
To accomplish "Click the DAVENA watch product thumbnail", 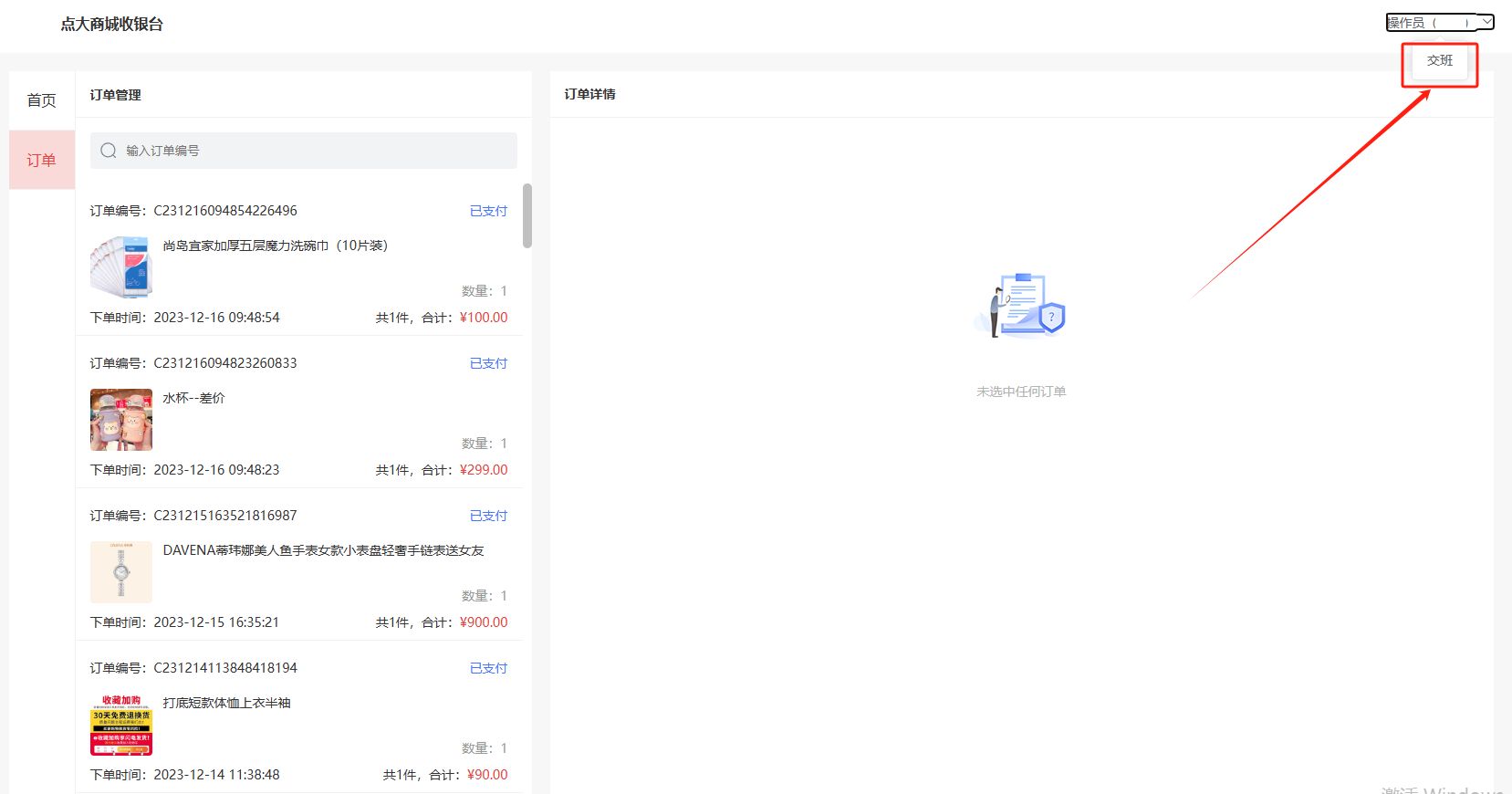I will click(x=121, y=572).
